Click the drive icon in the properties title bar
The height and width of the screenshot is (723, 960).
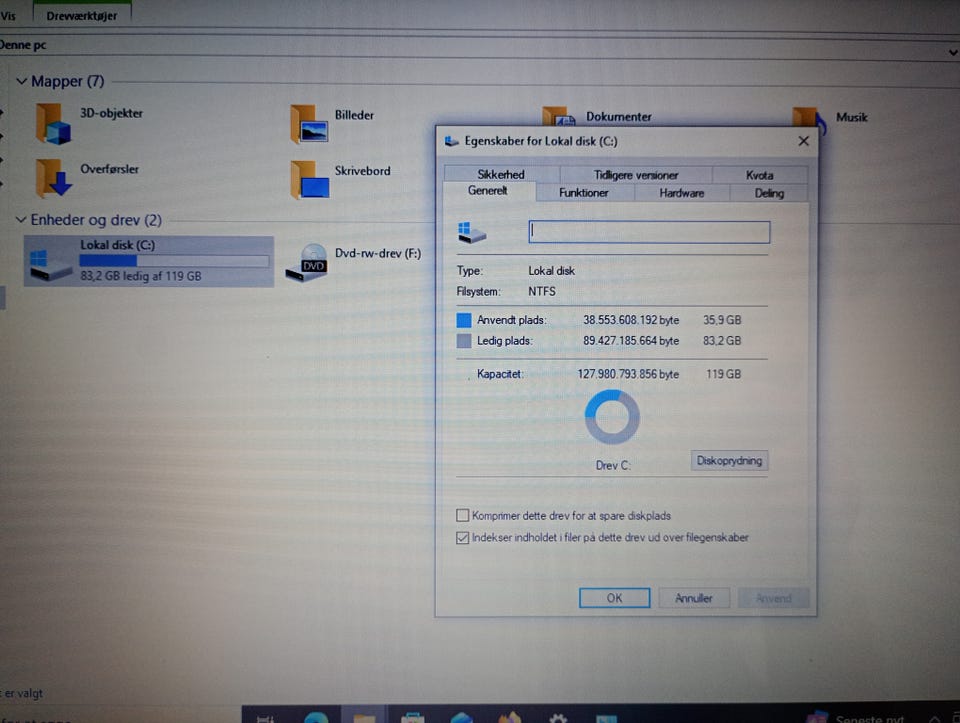[452, 141]
